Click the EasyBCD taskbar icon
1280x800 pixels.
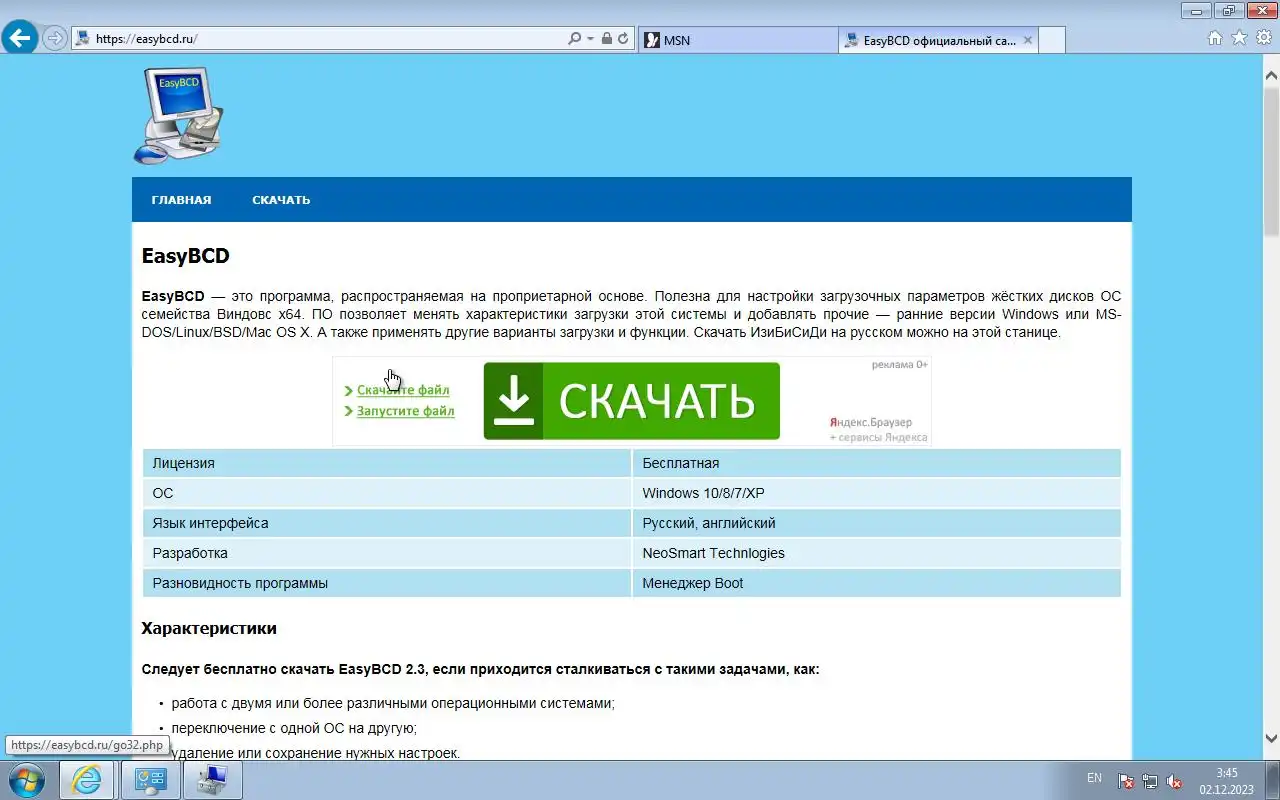(x=212, y=780)
